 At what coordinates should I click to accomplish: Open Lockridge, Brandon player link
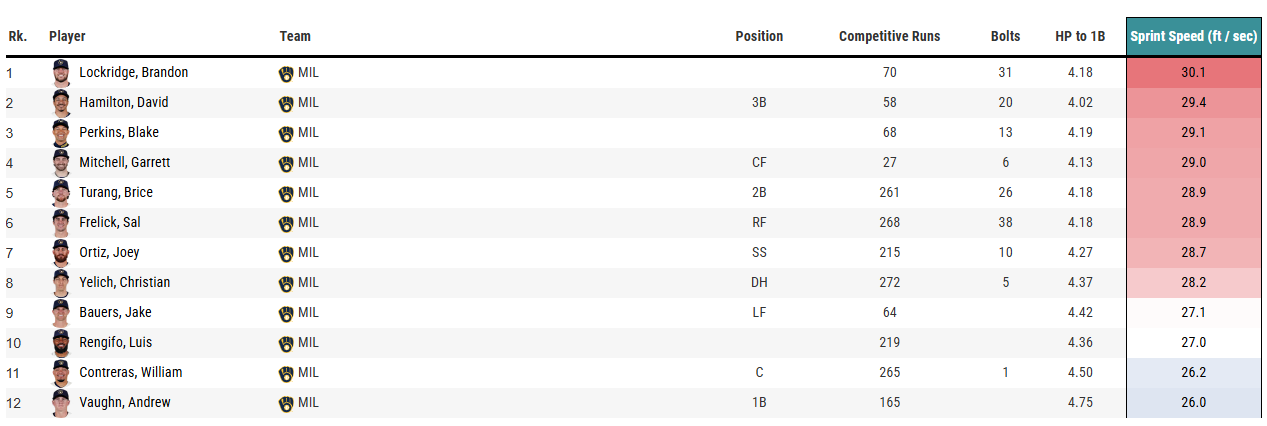point(133,73)
